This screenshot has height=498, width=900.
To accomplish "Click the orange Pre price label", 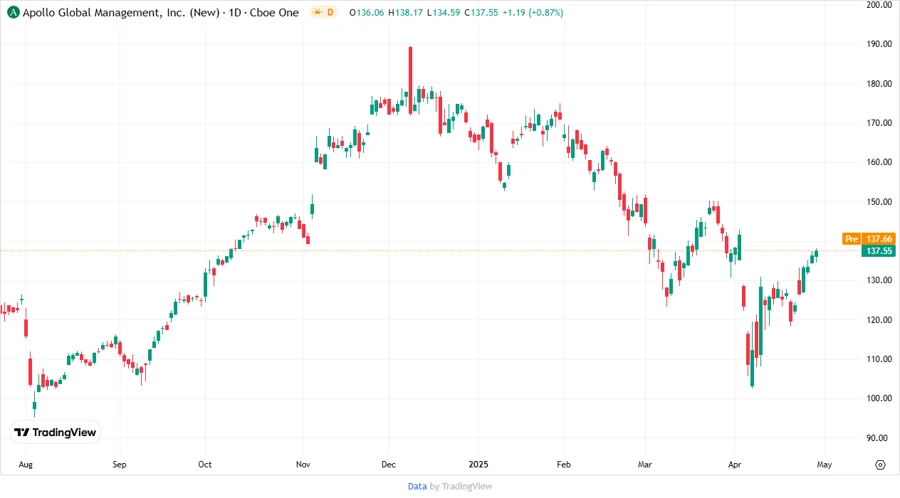I will [x=851, y=239].
